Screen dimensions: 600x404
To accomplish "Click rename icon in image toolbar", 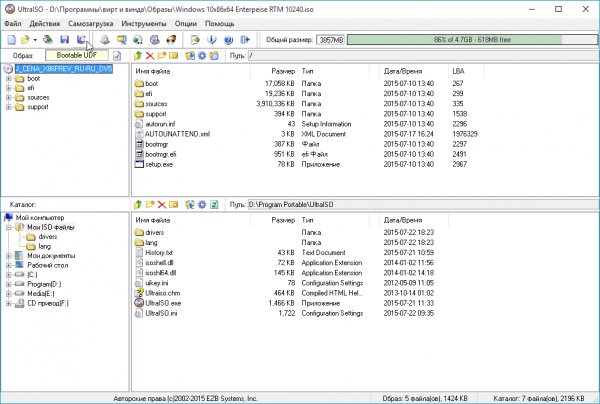I will 174,56.
